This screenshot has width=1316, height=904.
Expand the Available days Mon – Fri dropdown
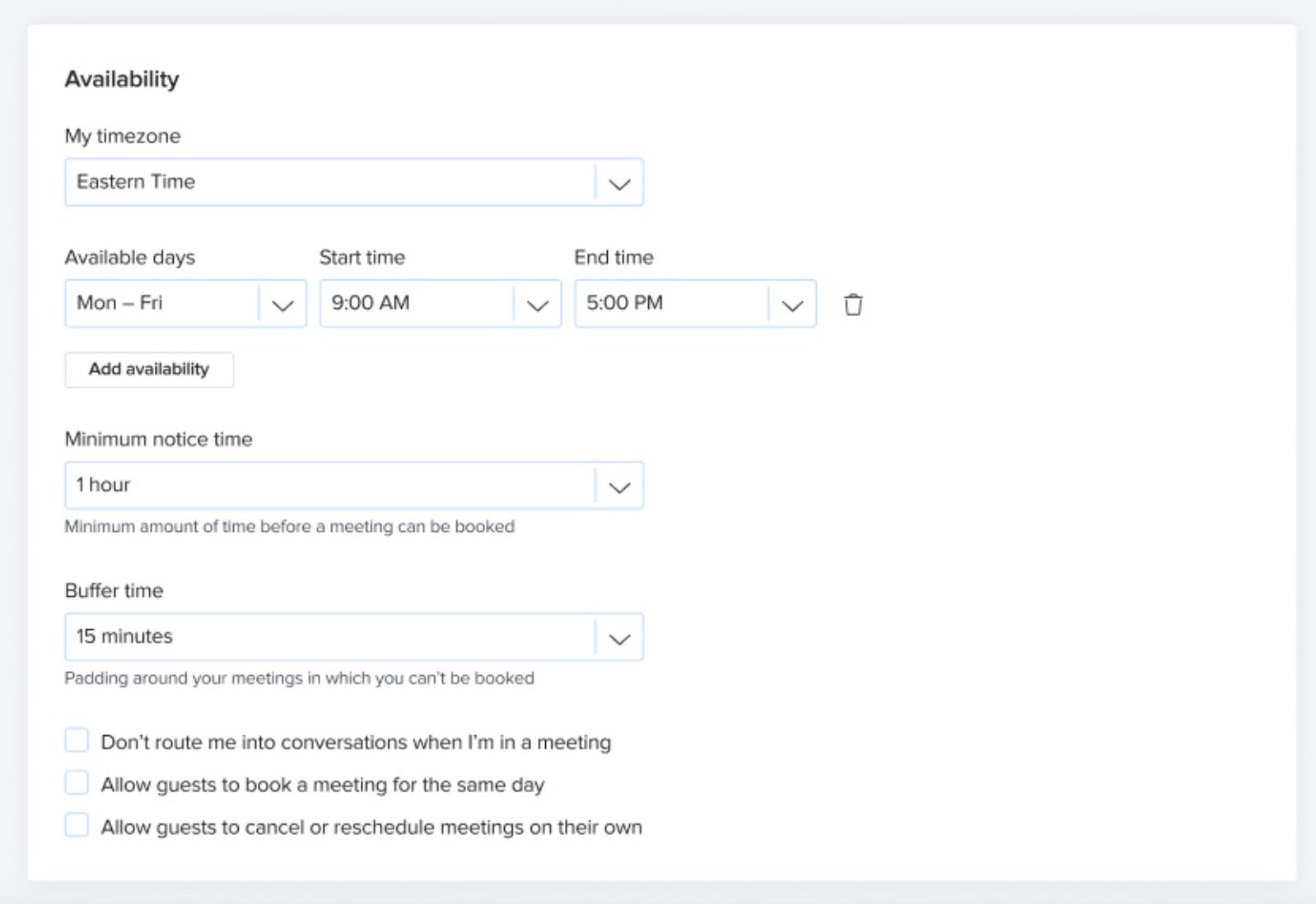(x=186, y=304)
